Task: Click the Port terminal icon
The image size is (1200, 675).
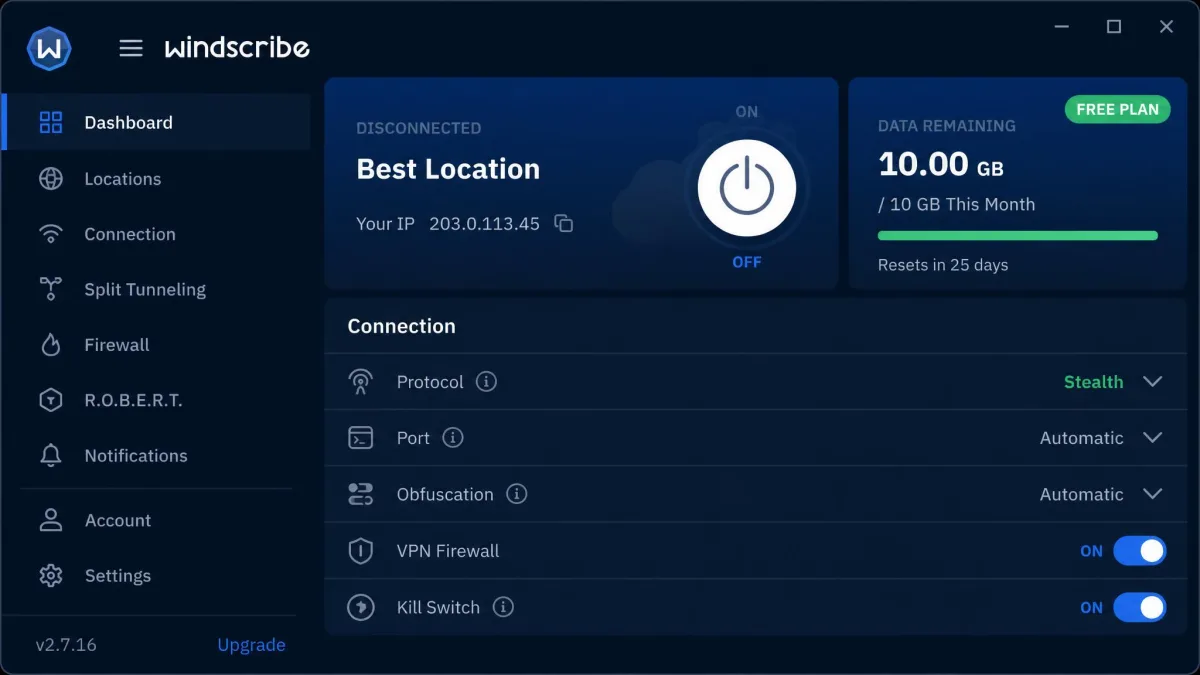Action: point(360,438)
